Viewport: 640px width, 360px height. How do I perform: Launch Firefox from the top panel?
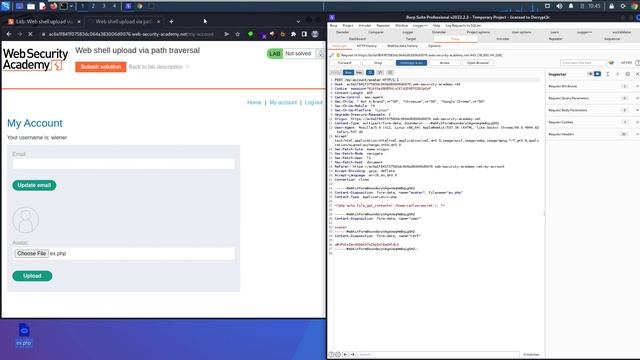pos(53,6)
